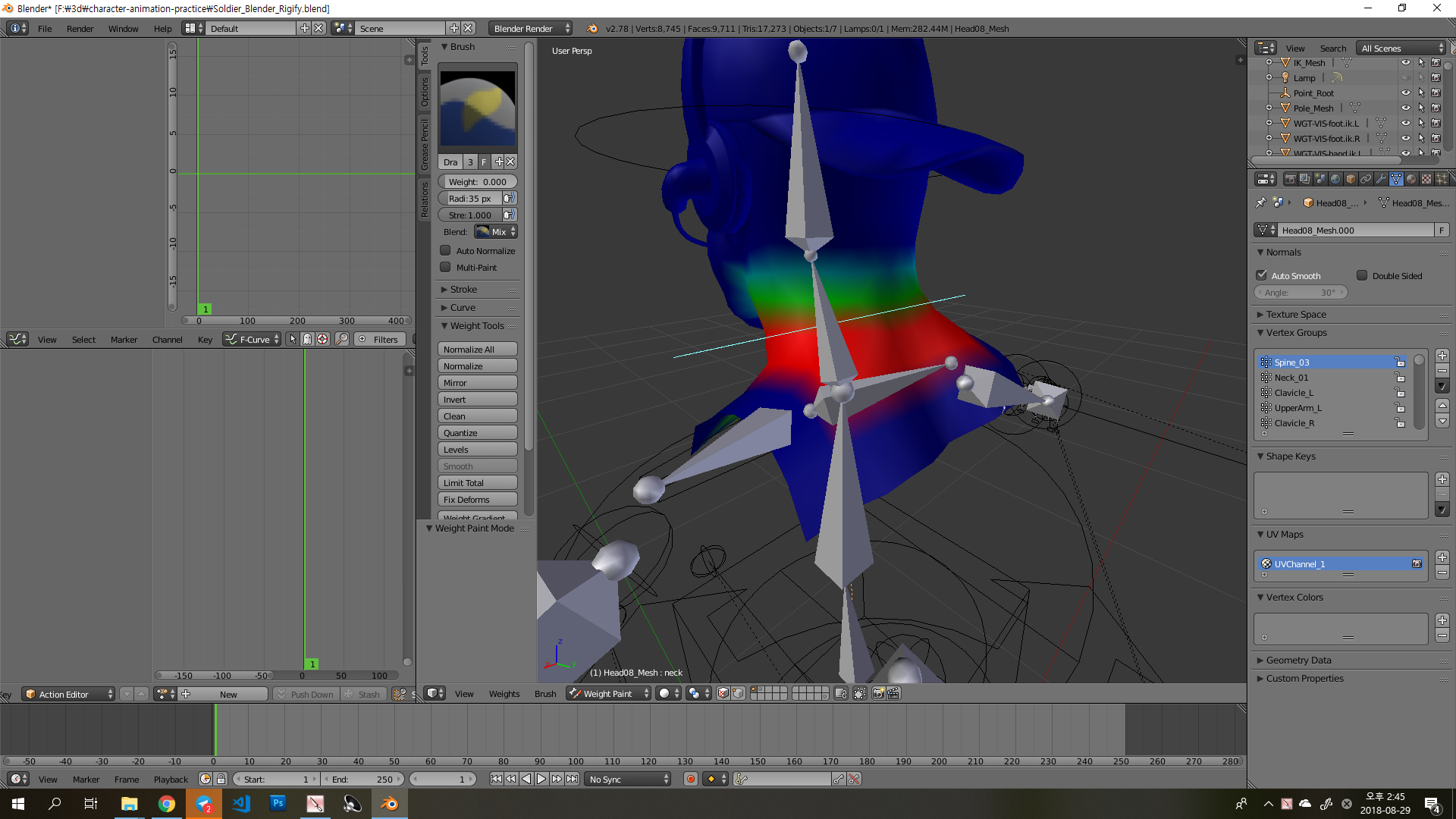This screenshot has width=1456, height=819.
Task: Switch to the Options tool shelf tab
Action: 425,92
